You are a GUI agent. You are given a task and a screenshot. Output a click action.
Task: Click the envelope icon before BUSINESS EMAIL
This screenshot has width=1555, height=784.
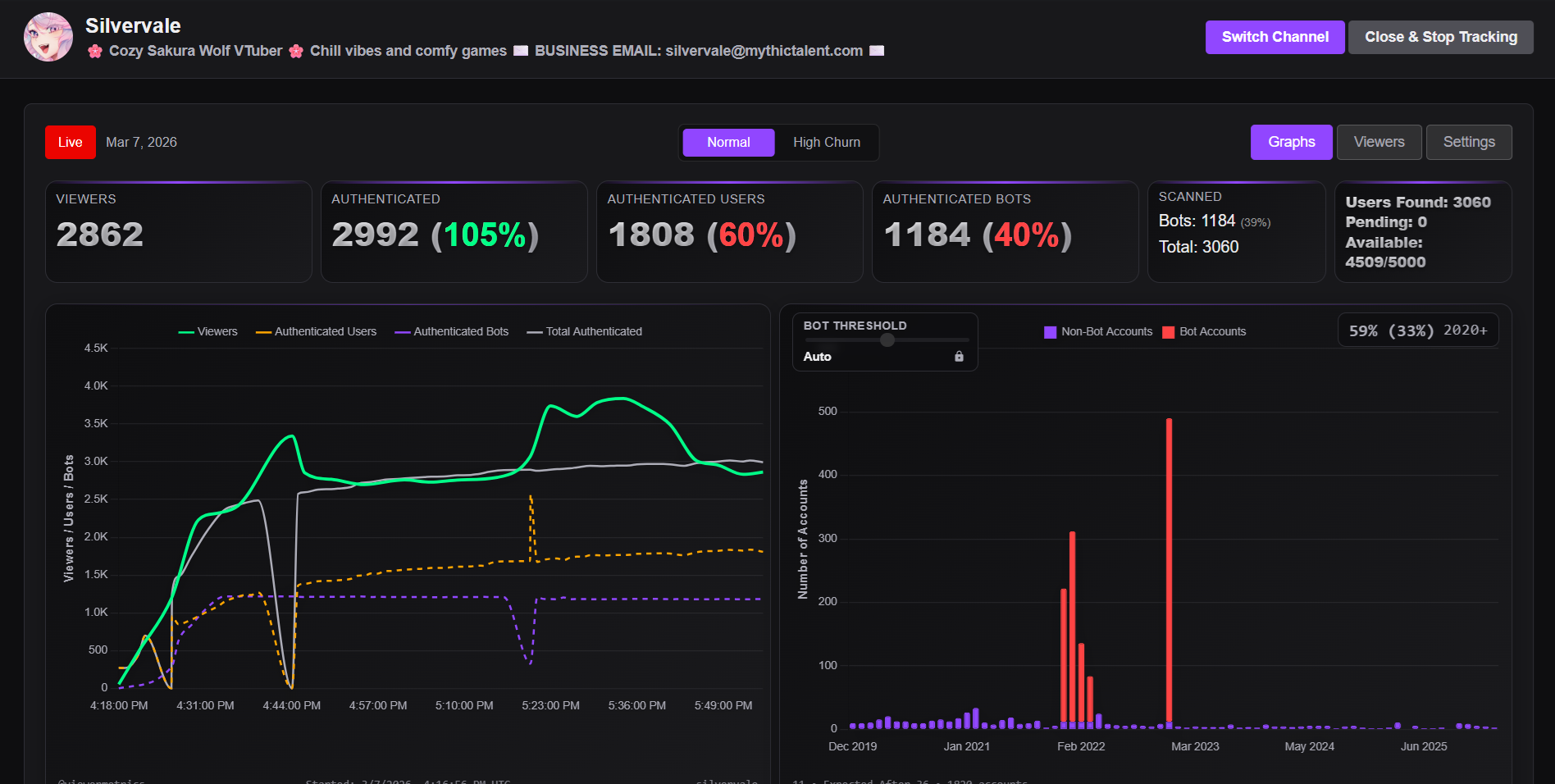pos(521,51)
